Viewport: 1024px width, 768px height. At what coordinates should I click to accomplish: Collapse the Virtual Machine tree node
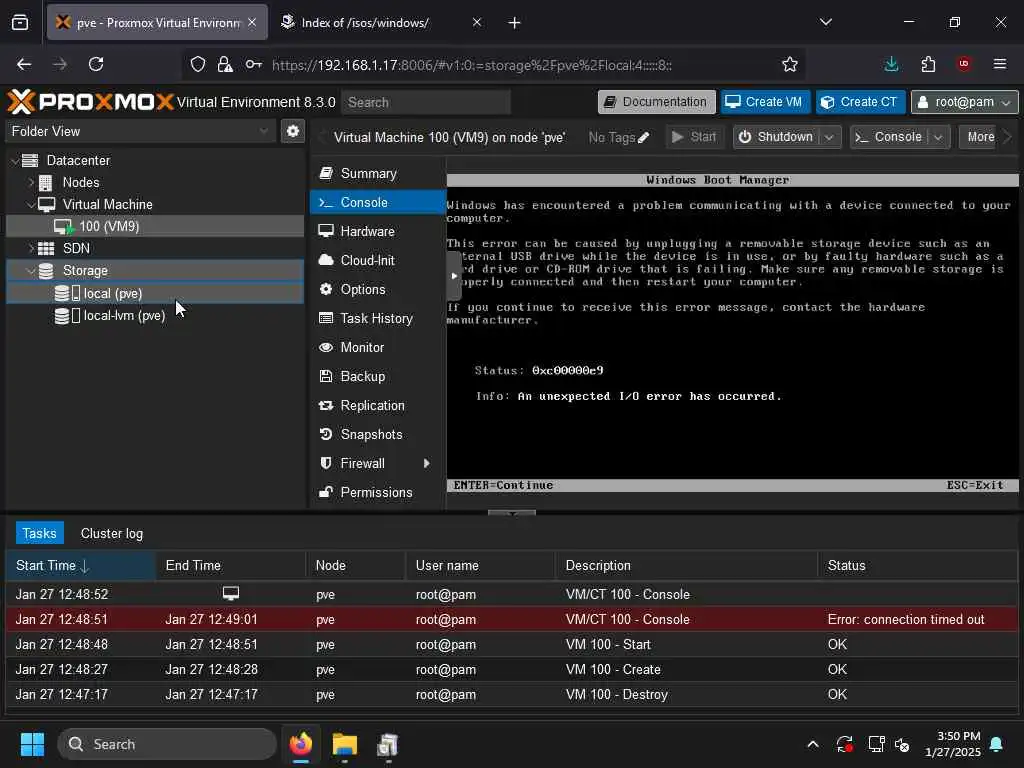(31, 204)
